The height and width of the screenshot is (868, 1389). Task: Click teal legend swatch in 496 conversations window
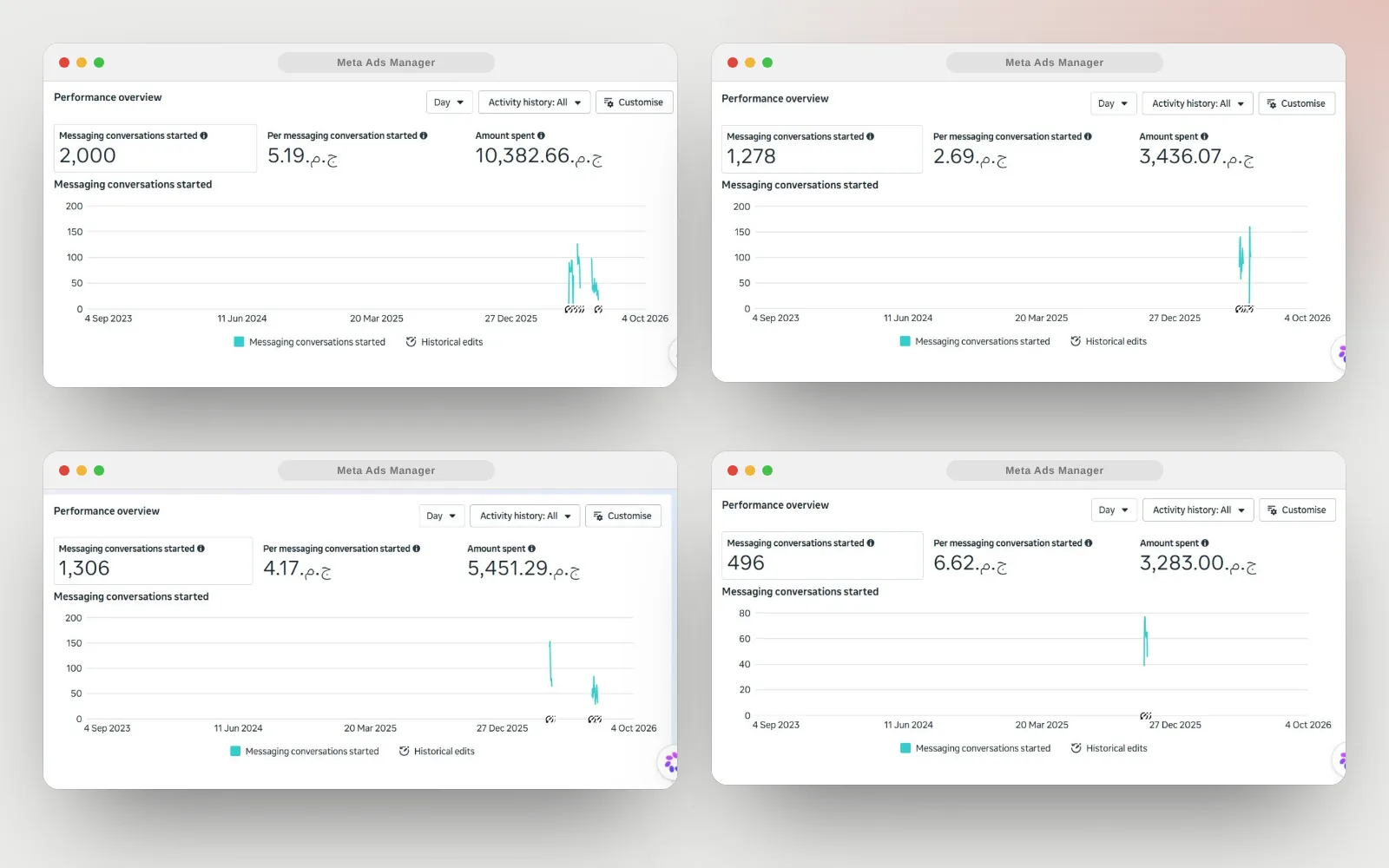[905, 747]
